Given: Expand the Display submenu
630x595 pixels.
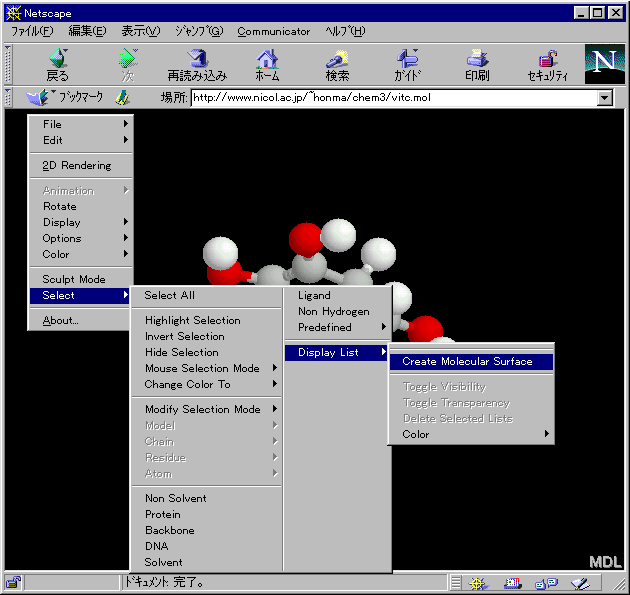Looking at the screenshot, I should [81, 222].
